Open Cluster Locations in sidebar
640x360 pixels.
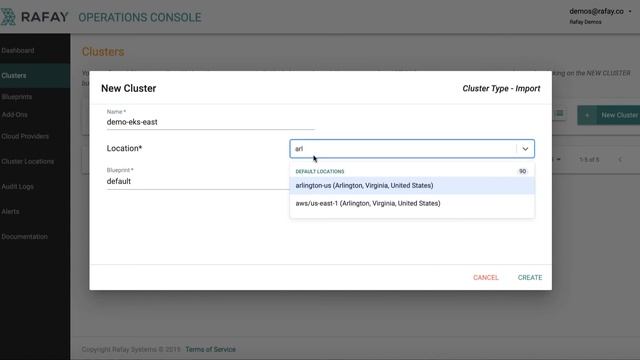[x=28, y=162]
